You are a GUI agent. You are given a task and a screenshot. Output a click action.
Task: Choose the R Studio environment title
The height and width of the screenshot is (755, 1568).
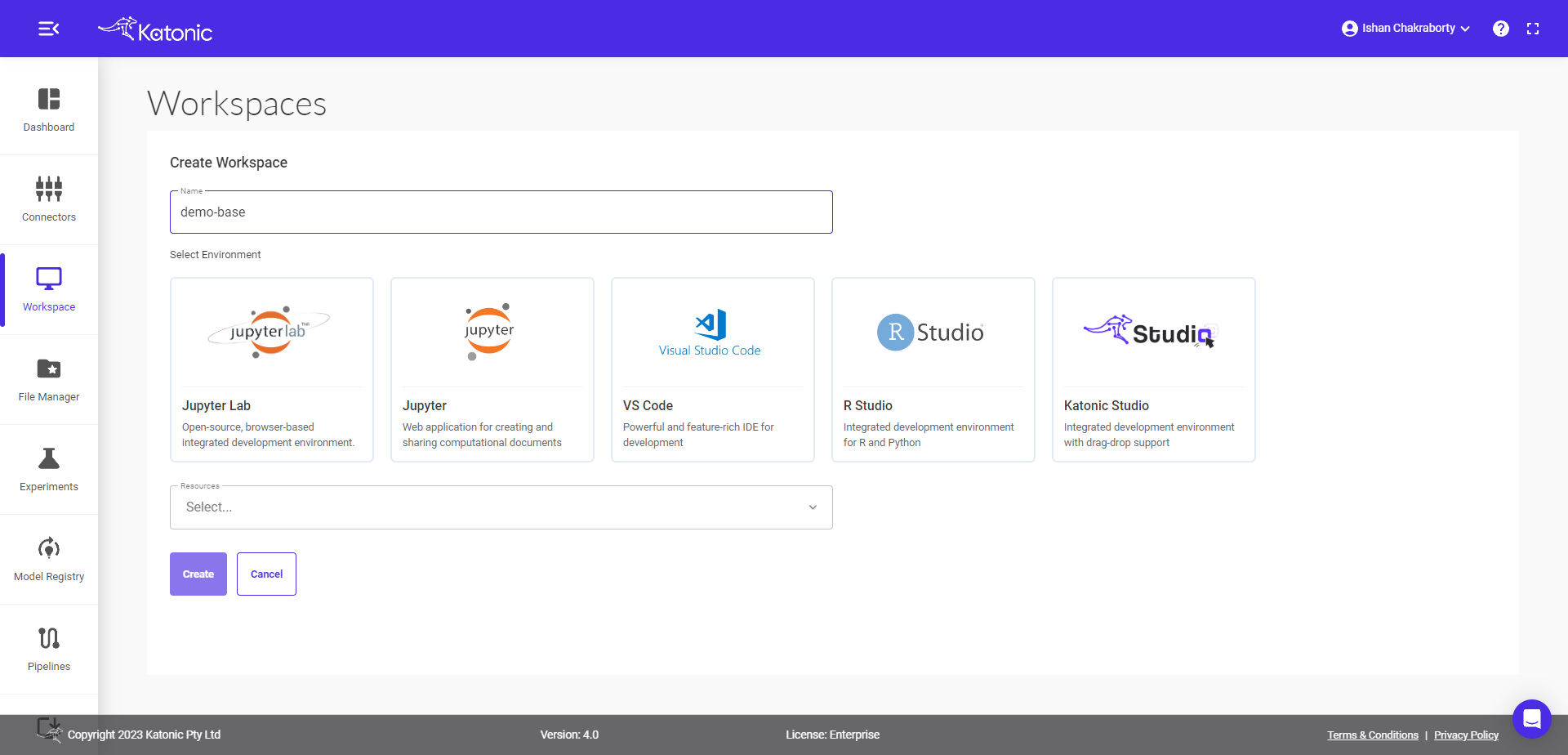click(x=867, y=406)
